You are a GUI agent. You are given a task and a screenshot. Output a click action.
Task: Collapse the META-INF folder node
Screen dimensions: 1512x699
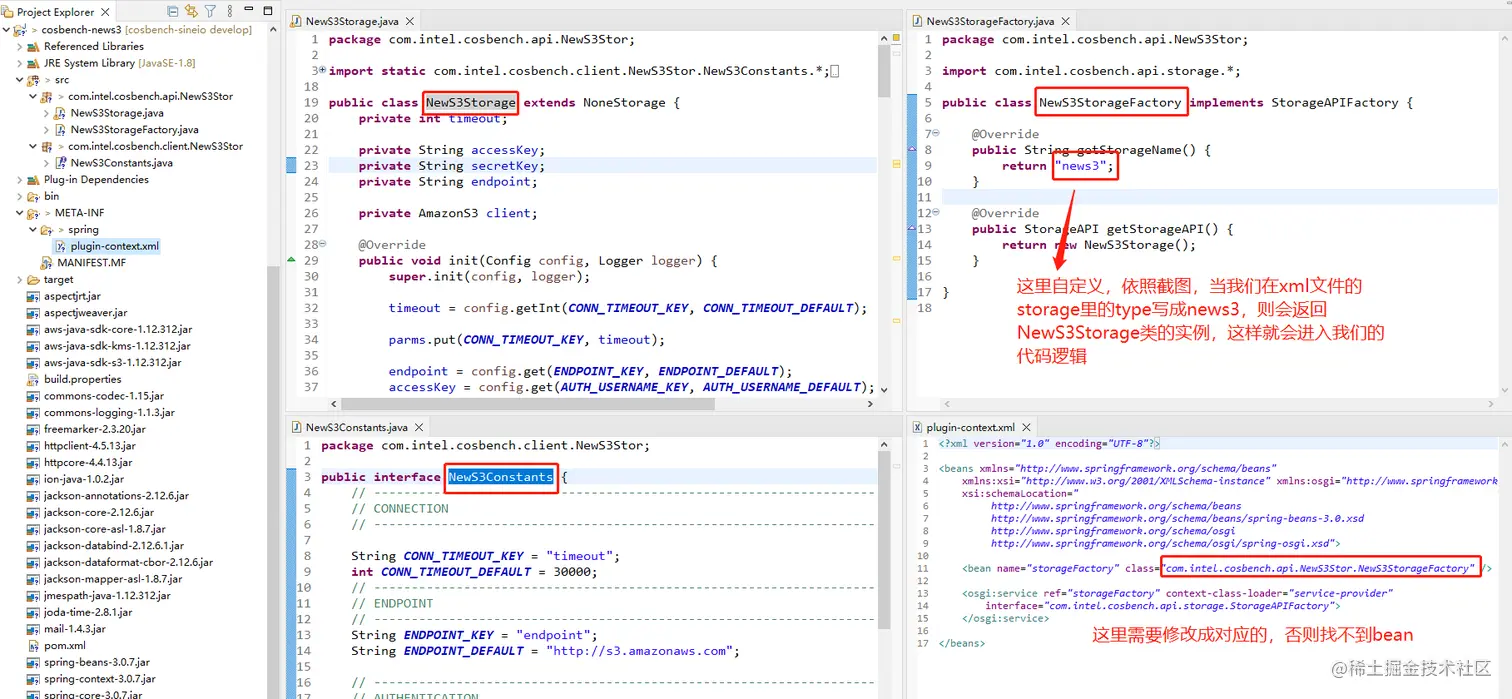[x=20, y=213]
